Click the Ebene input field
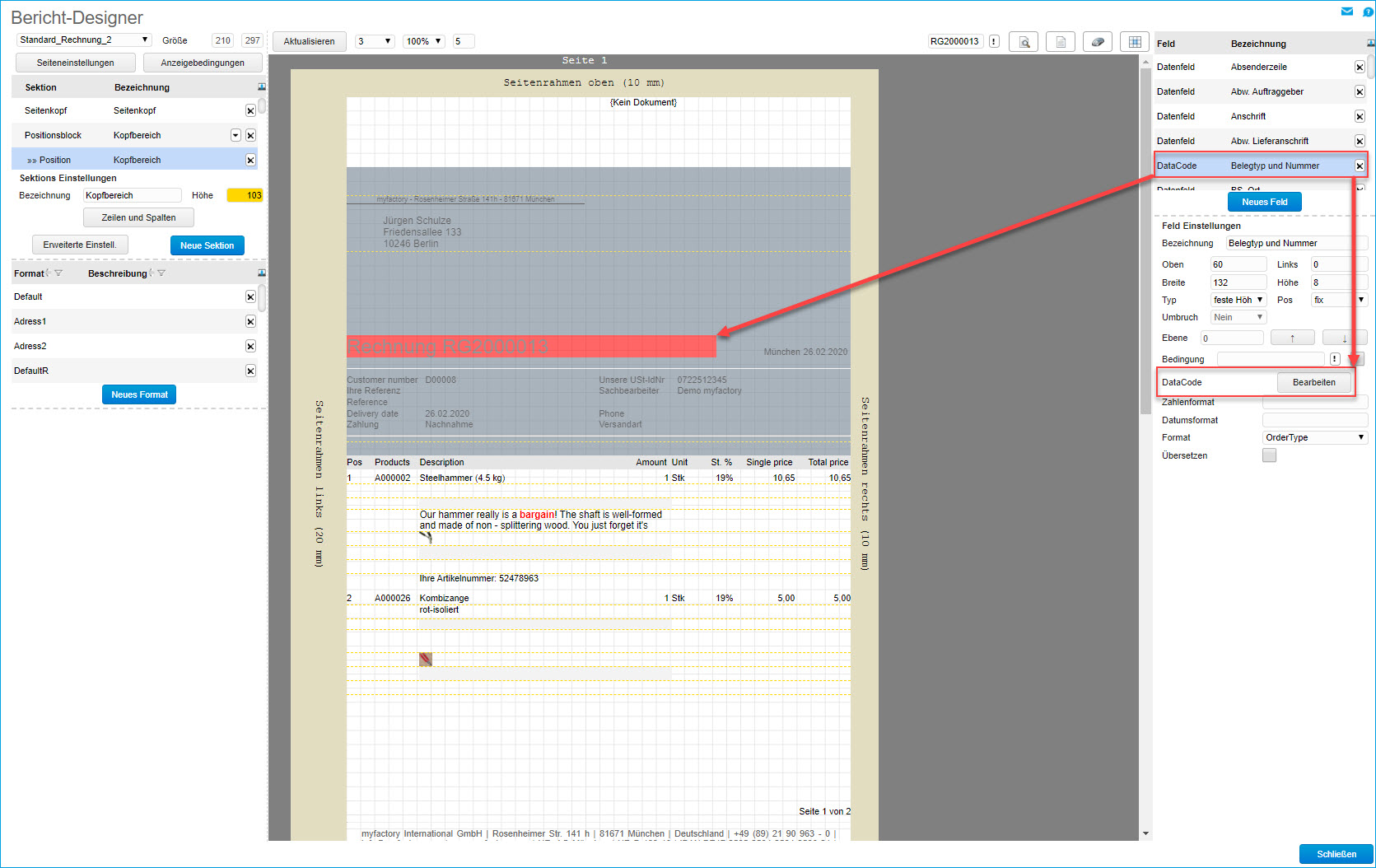 (1232, 338)
